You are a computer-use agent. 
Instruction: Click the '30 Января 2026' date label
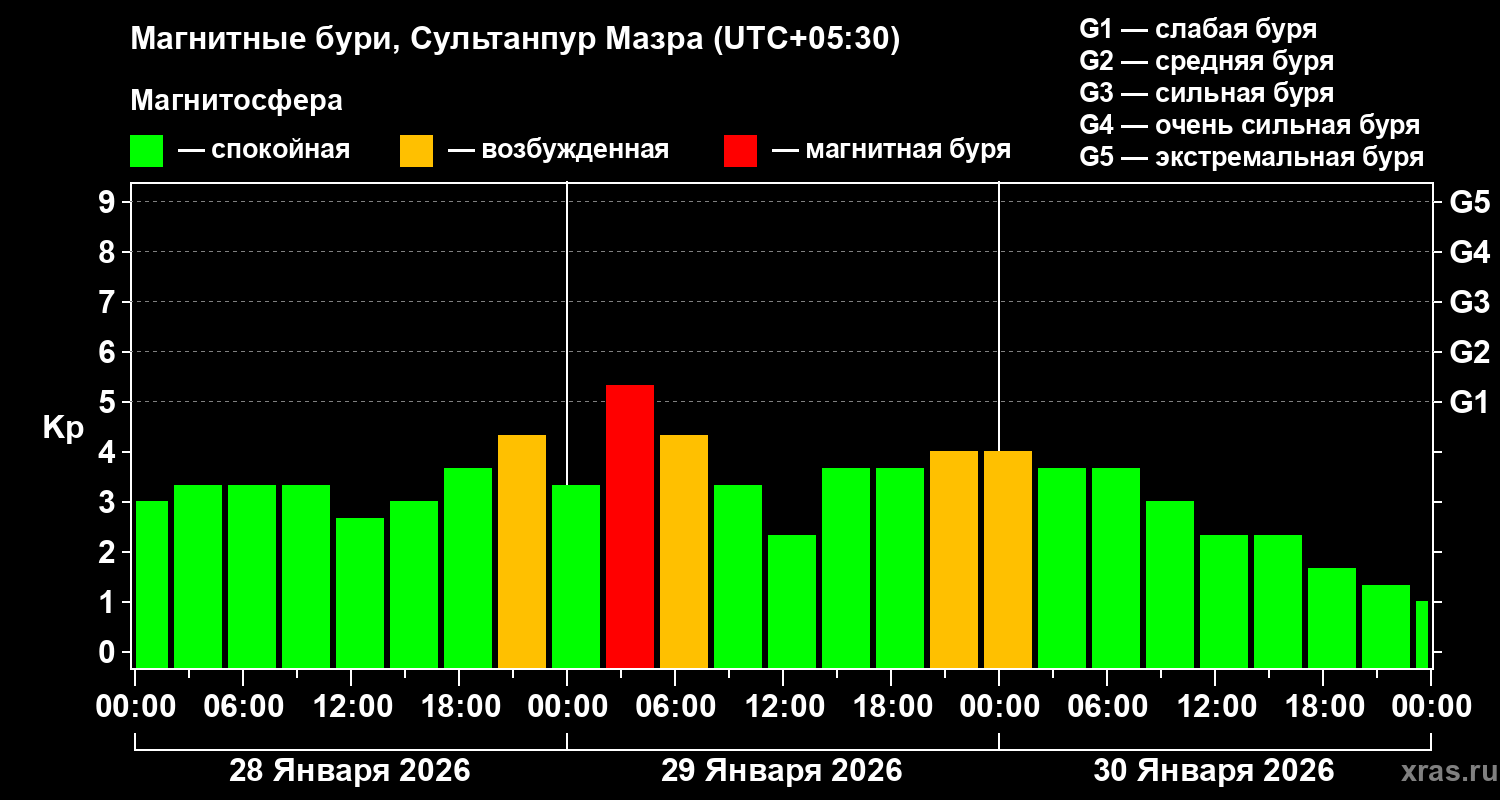click(x=1214, y=771)
